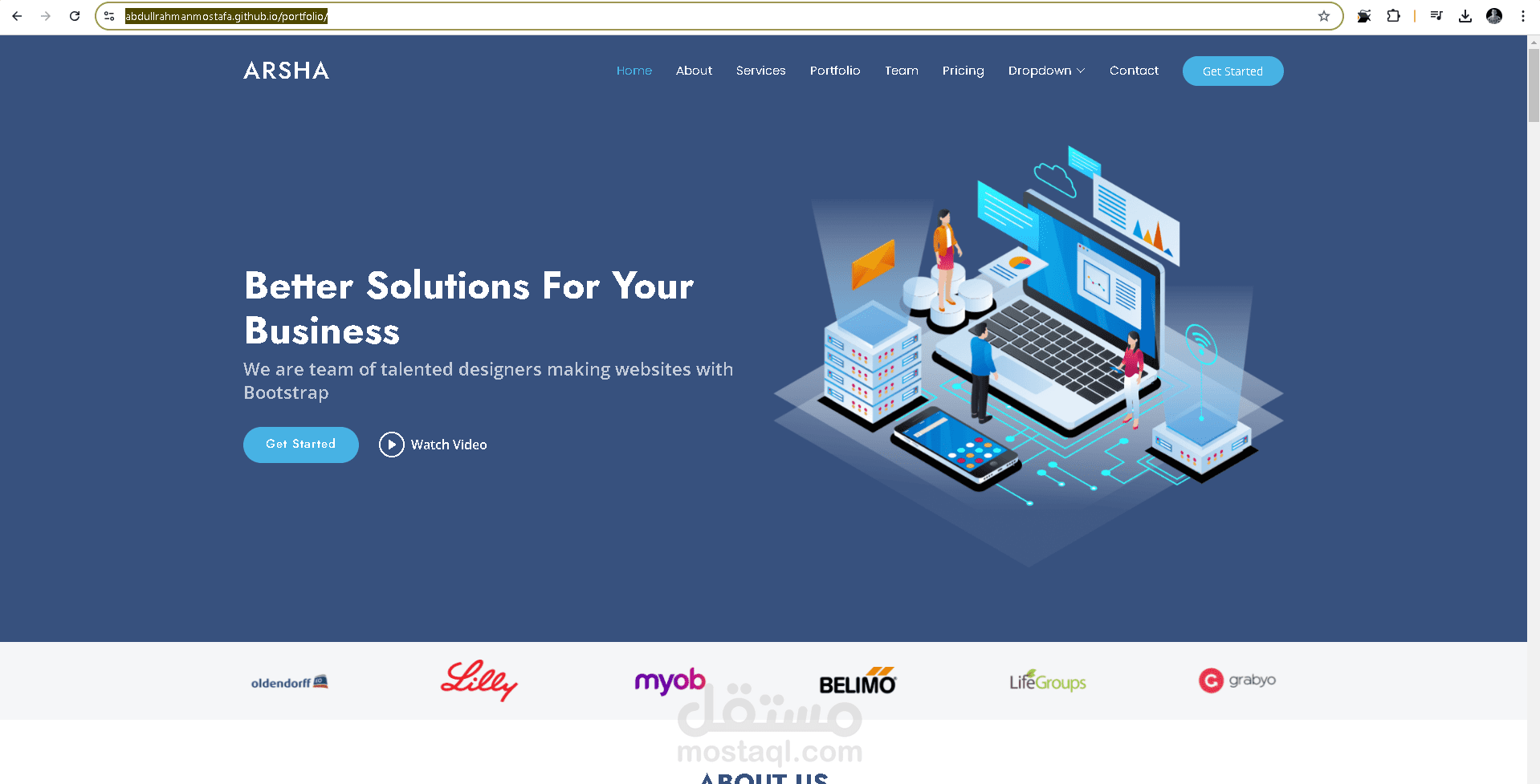Click the vertical page scrollbar thumb
Screen dimensions: 1540x784
click(x=1534, y=85)
